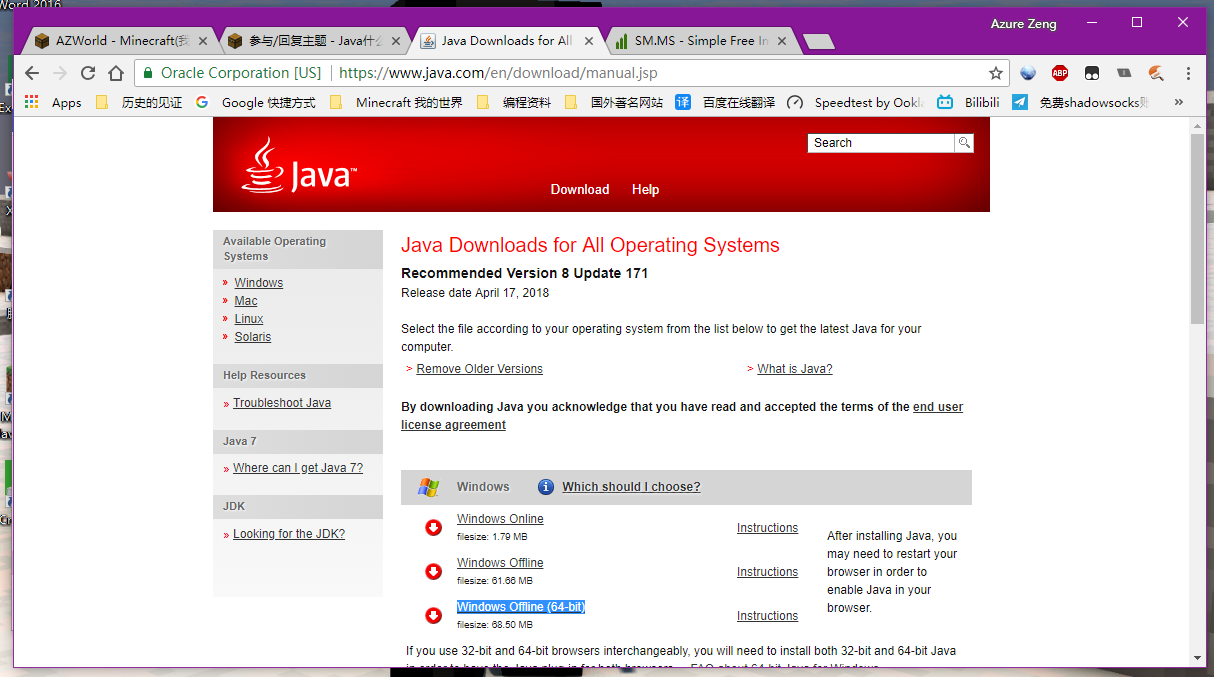Open Looking for the JDK? link
The height and width of the screenshot is (677, 1214).
click(289, 534)
